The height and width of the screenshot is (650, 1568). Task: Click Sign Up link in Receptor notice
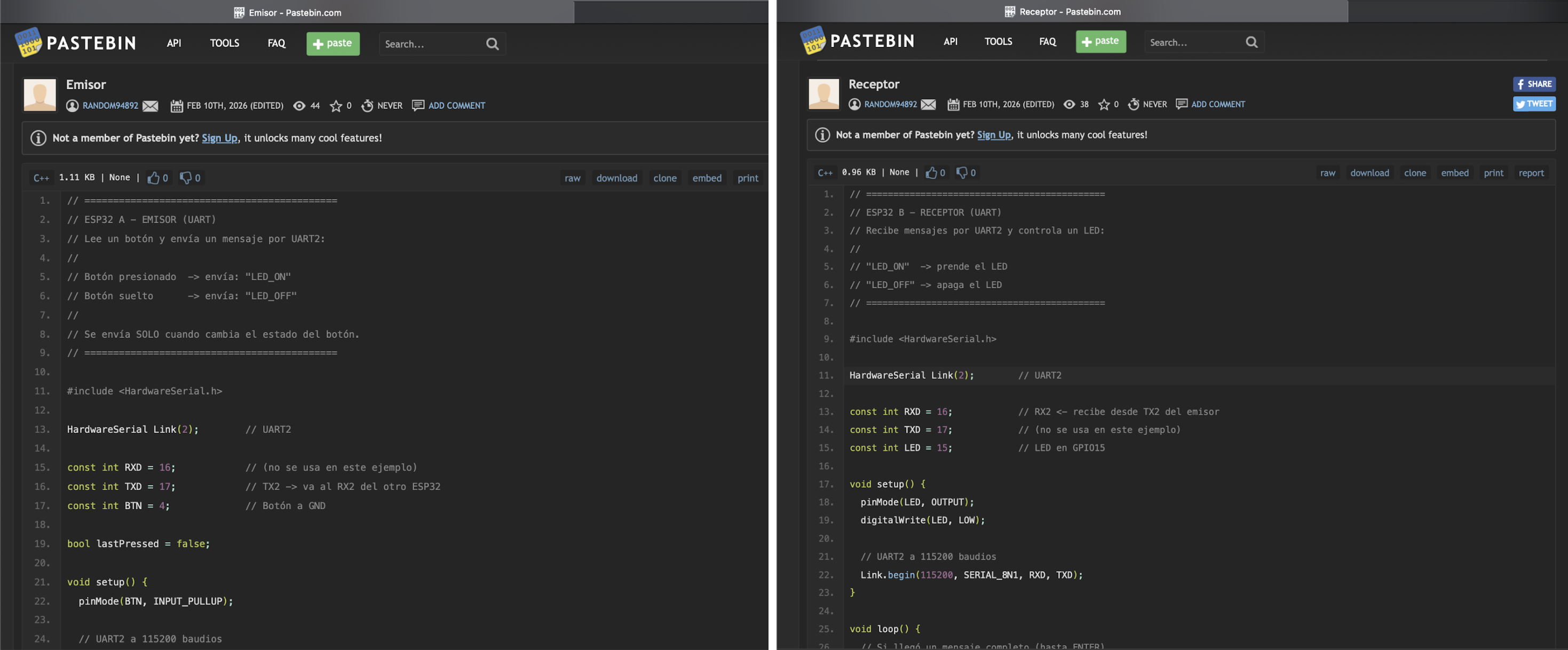click(x=993, y=135)
